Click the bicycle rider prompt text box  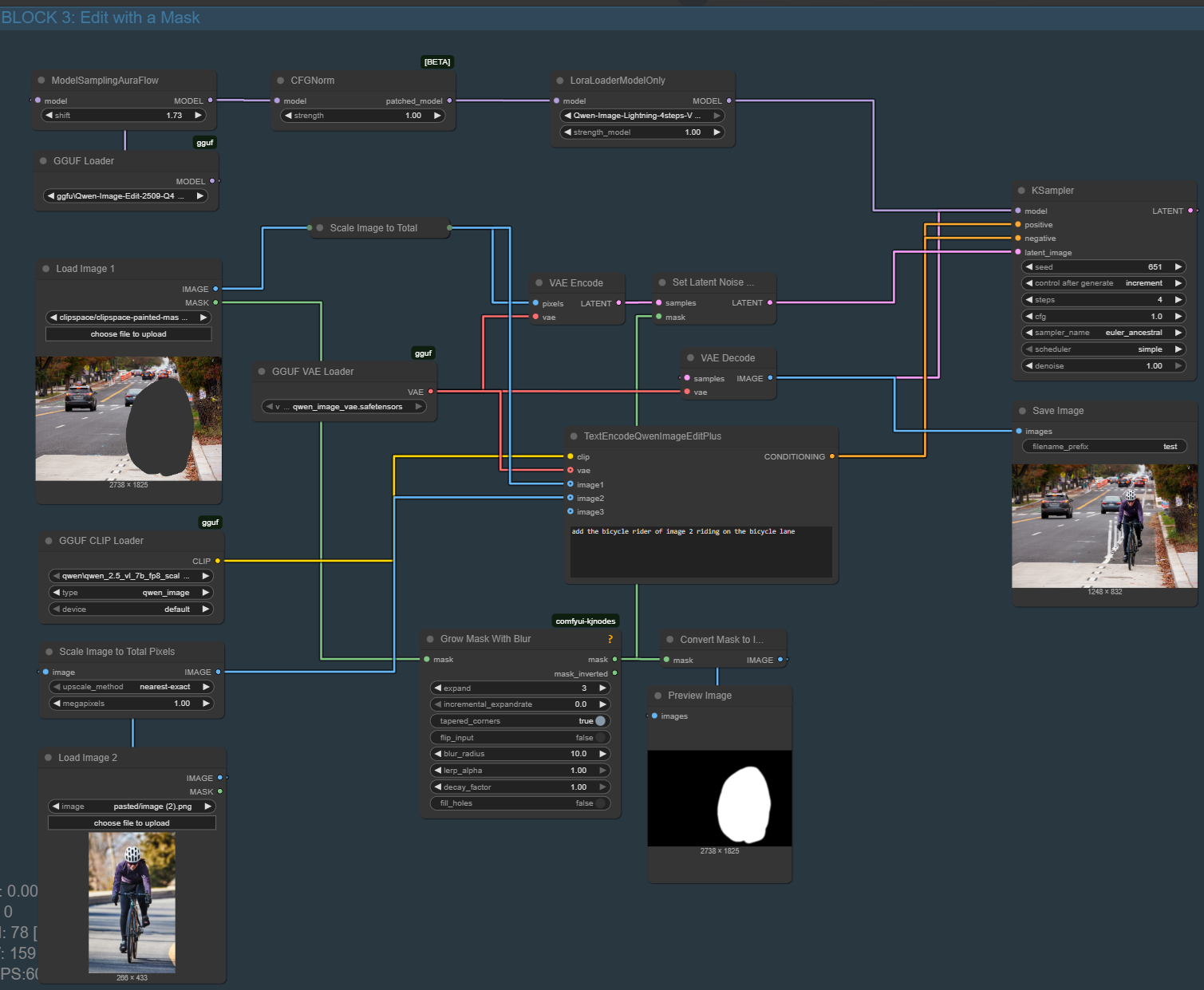pyautogui.click(x=701, y=550)
